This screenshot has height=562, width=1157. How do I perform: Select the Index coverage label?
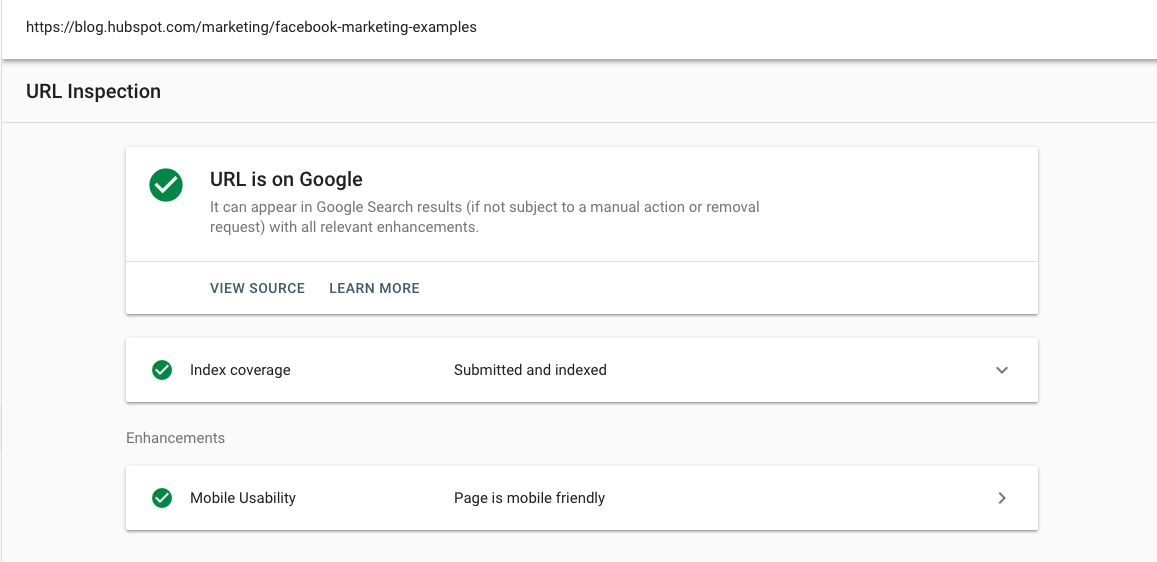coord(240,370)
